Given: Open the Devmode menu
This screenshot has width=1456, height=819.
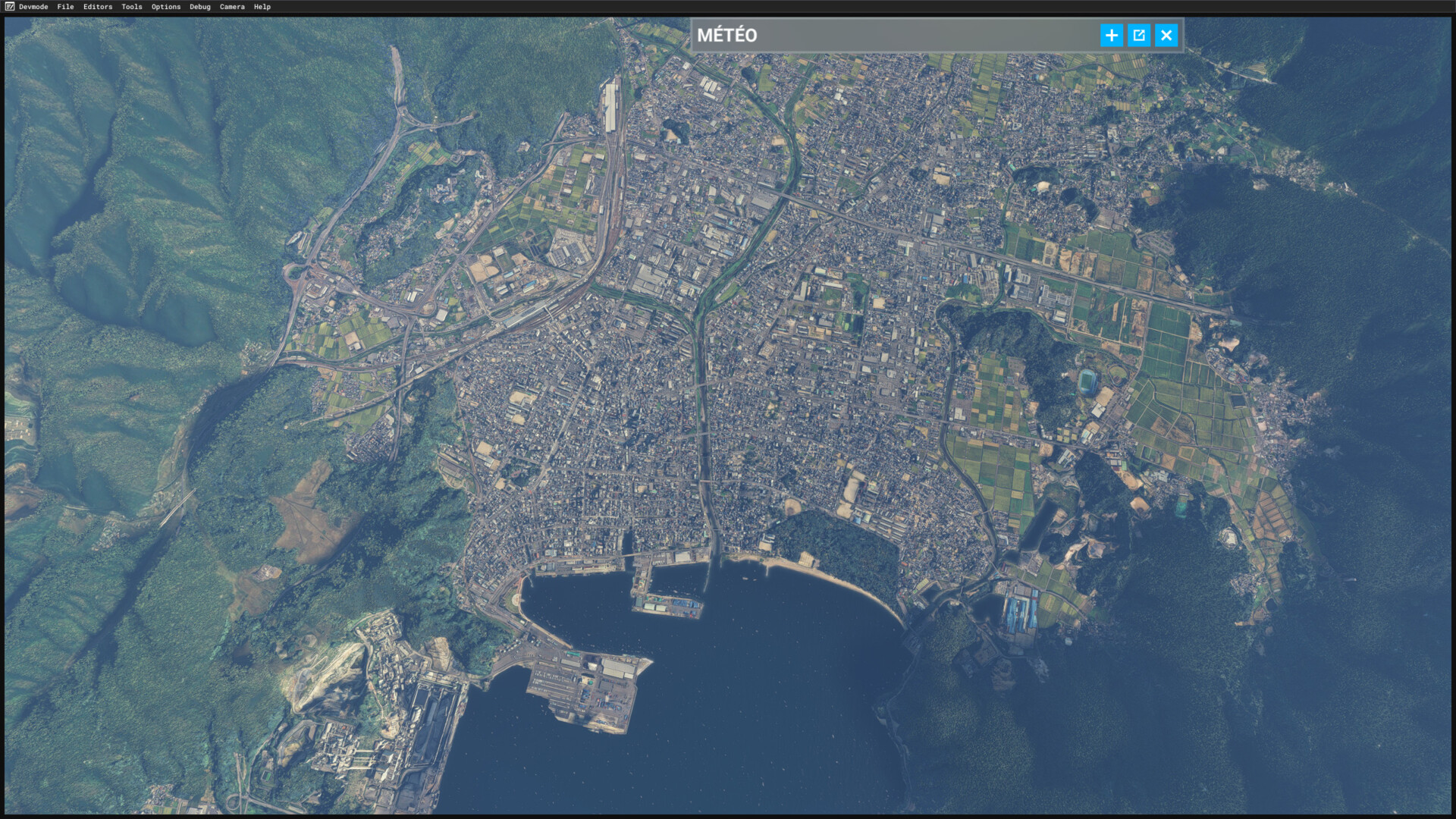Looking at the screenshot, I should (33, 7).
